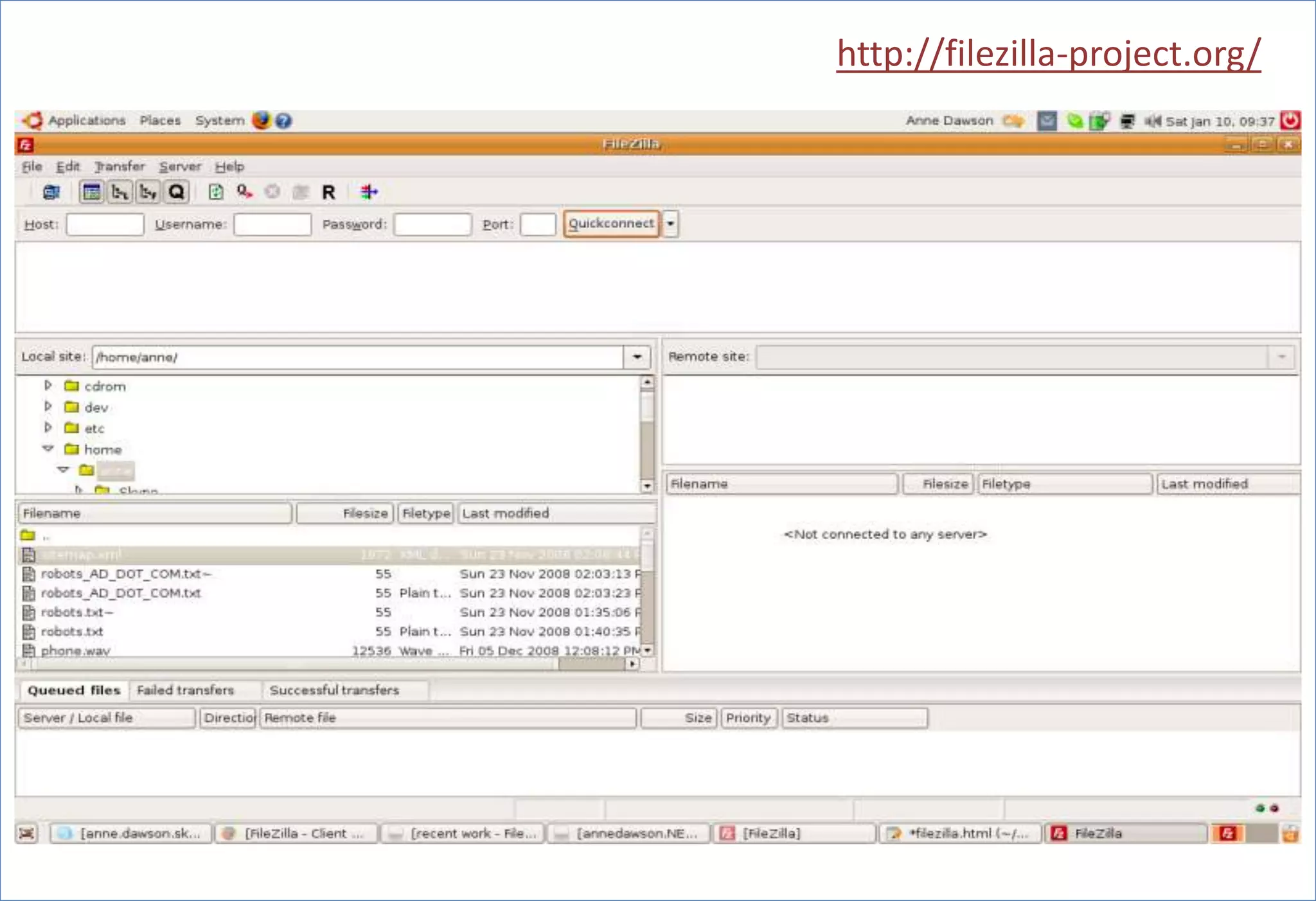Collapse the selected anne folder node
Viewport: 1316px width, 901px height.
[63, 470]
